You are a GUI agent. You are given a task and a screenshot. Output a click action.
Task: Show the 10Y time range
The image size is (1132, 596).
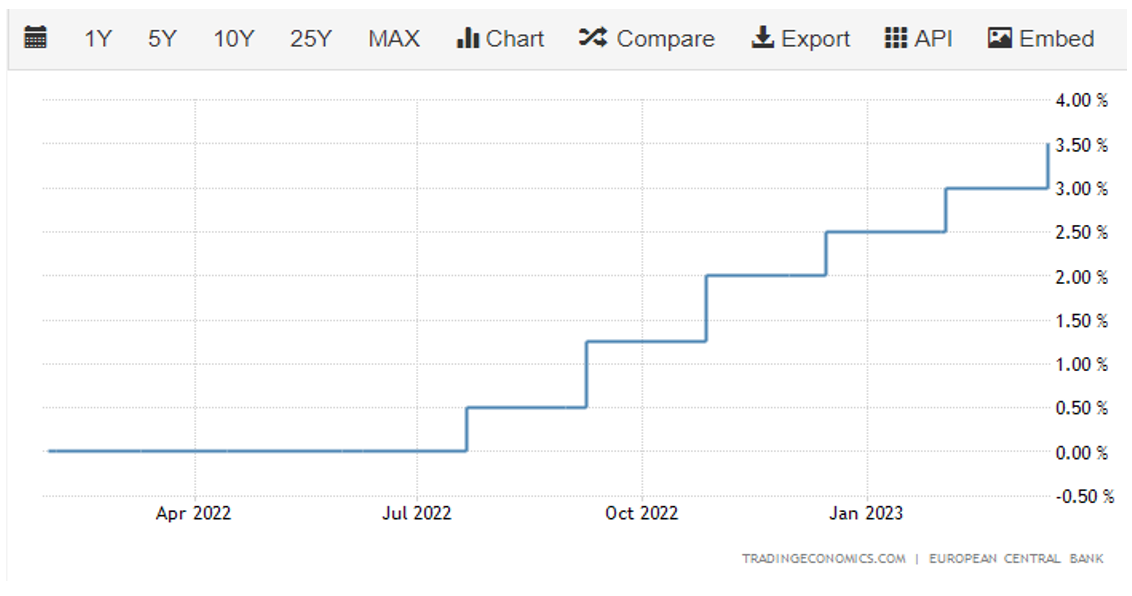coord(234,39)
